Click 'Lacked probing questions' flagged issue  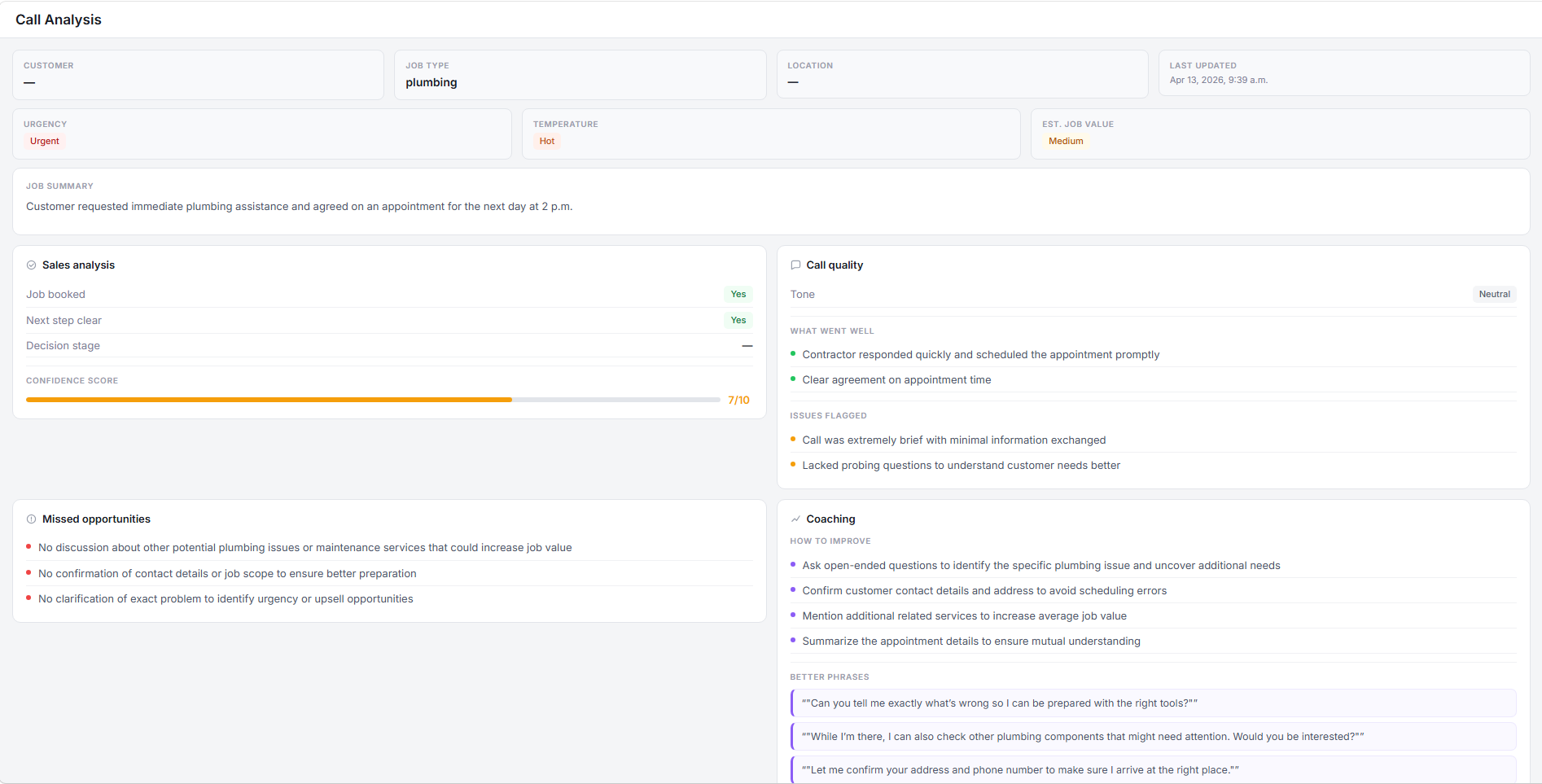pos(962,466)
